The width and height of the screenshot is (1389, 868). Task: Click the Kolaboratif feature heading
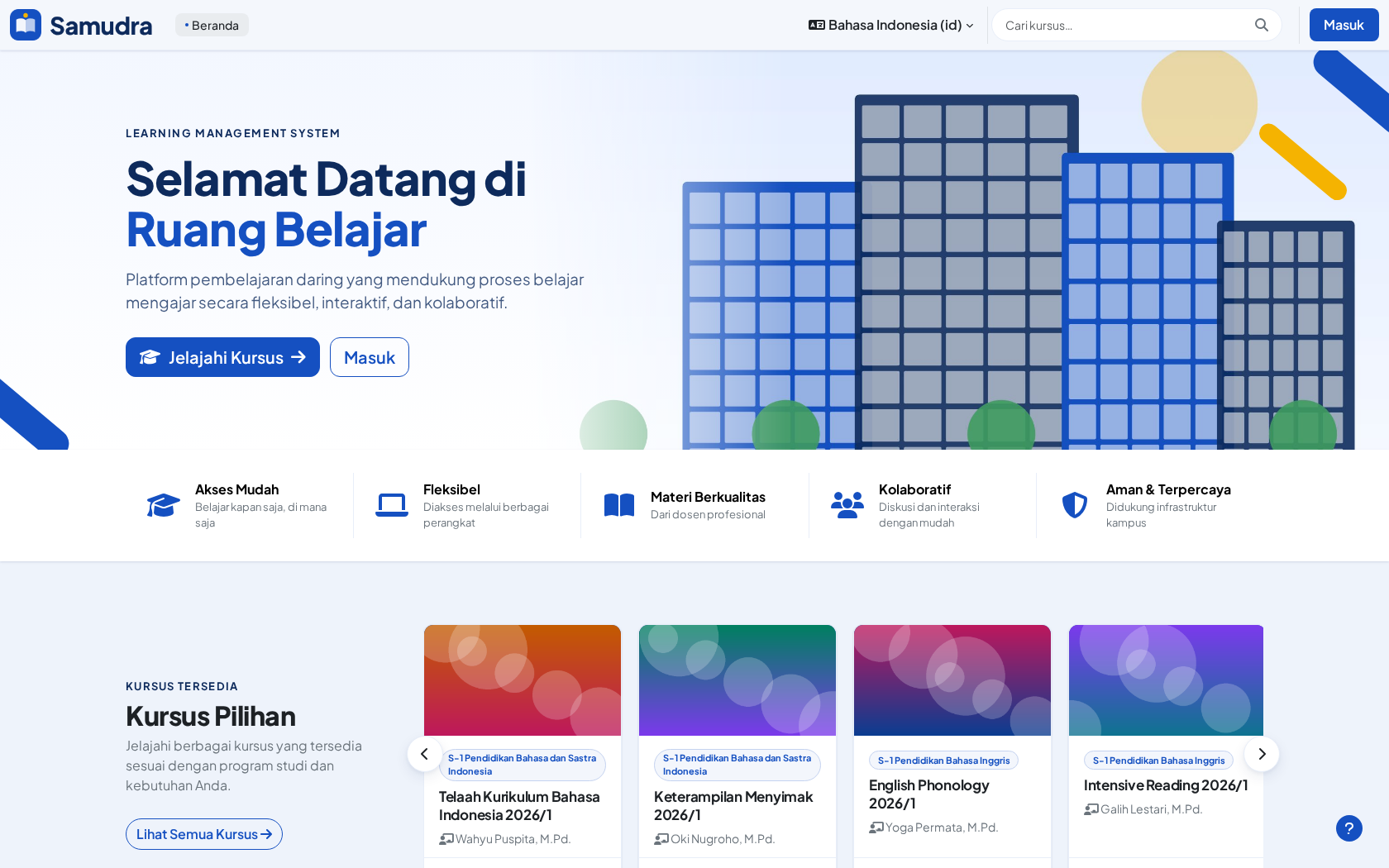pyautogui.click(x=914, y=489)
